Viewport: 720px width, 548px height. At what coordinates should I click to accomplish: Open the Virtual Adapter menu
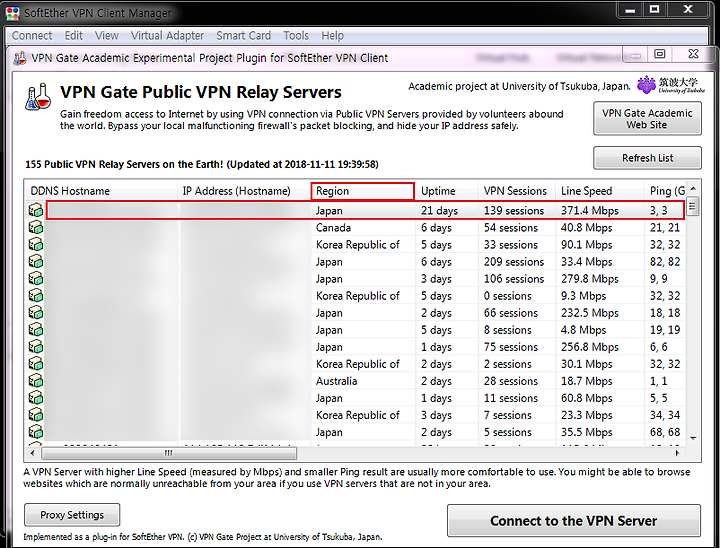click(x=167, y=35)
